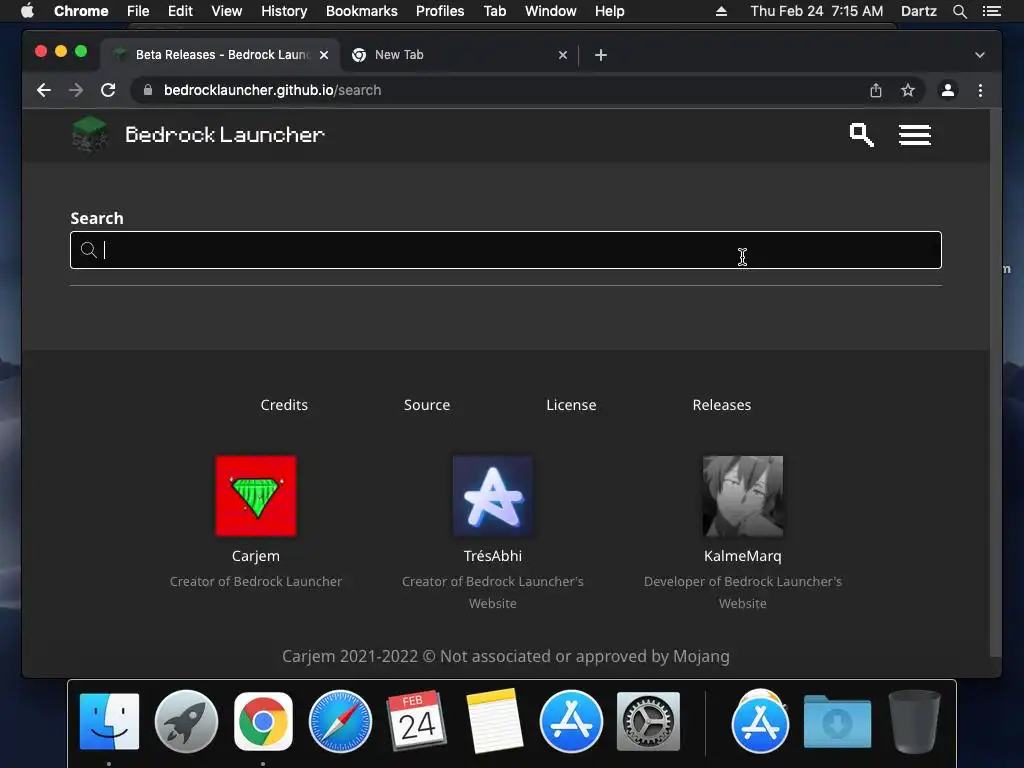This screenshot has height=768, width=1024.
Task: Open the Chrome menu in menu bar
Action: 81,11
